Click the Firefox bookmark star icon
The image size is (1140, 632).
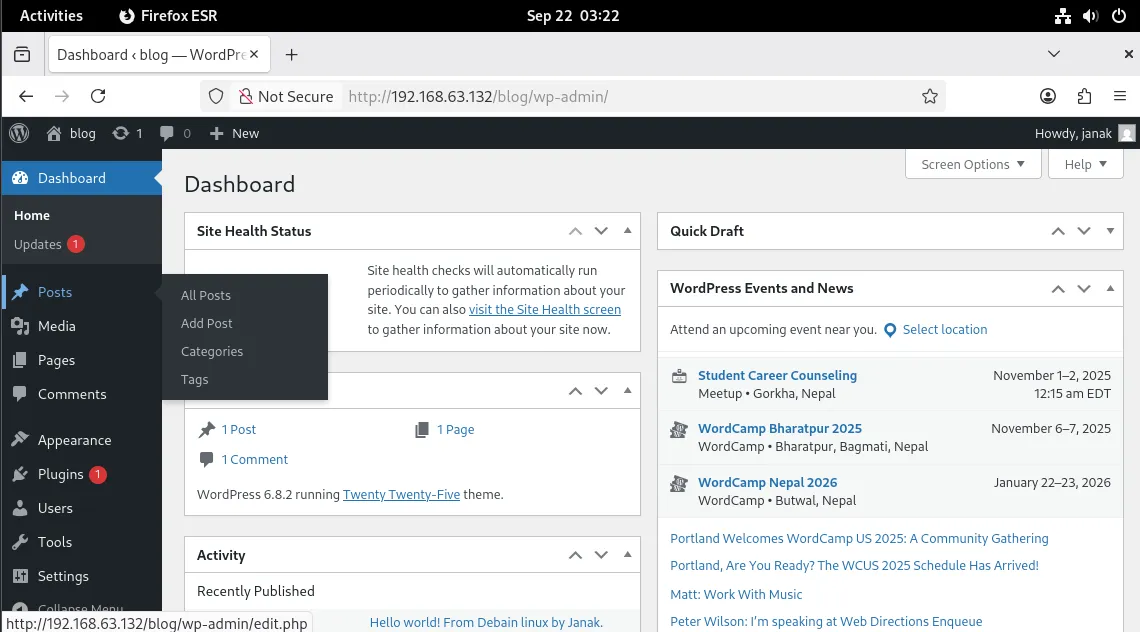(929, 97)
